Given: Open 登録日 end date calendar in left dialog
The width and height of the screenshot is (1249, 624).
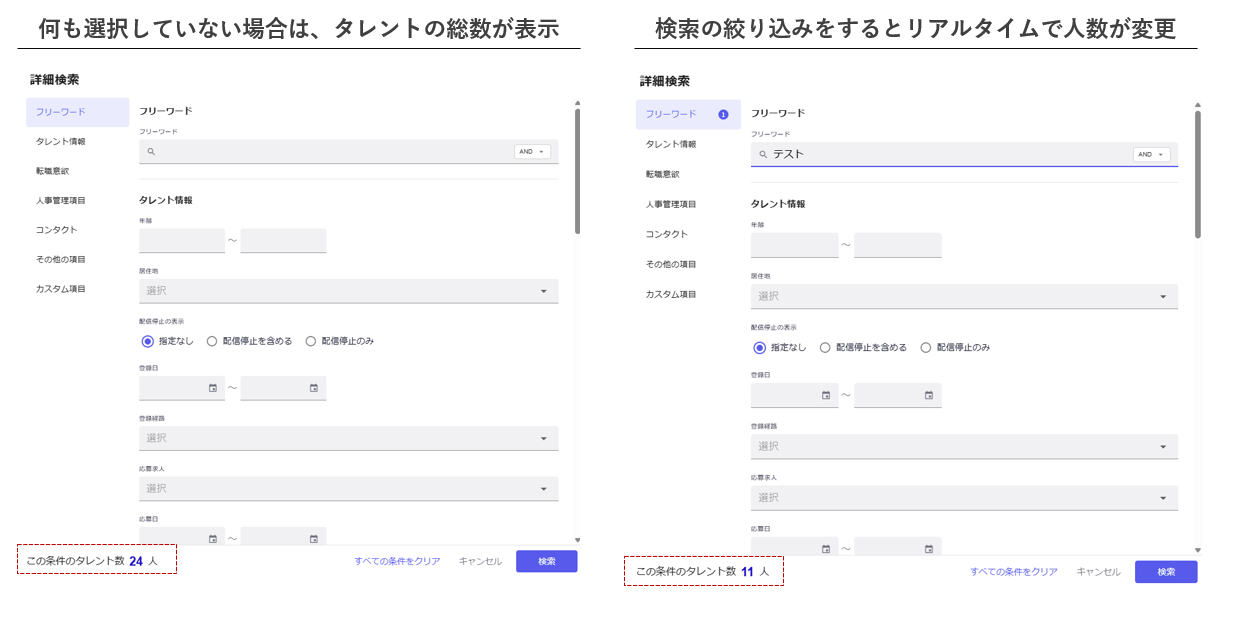Looking at the screenshot, I should tap(313, 388).
